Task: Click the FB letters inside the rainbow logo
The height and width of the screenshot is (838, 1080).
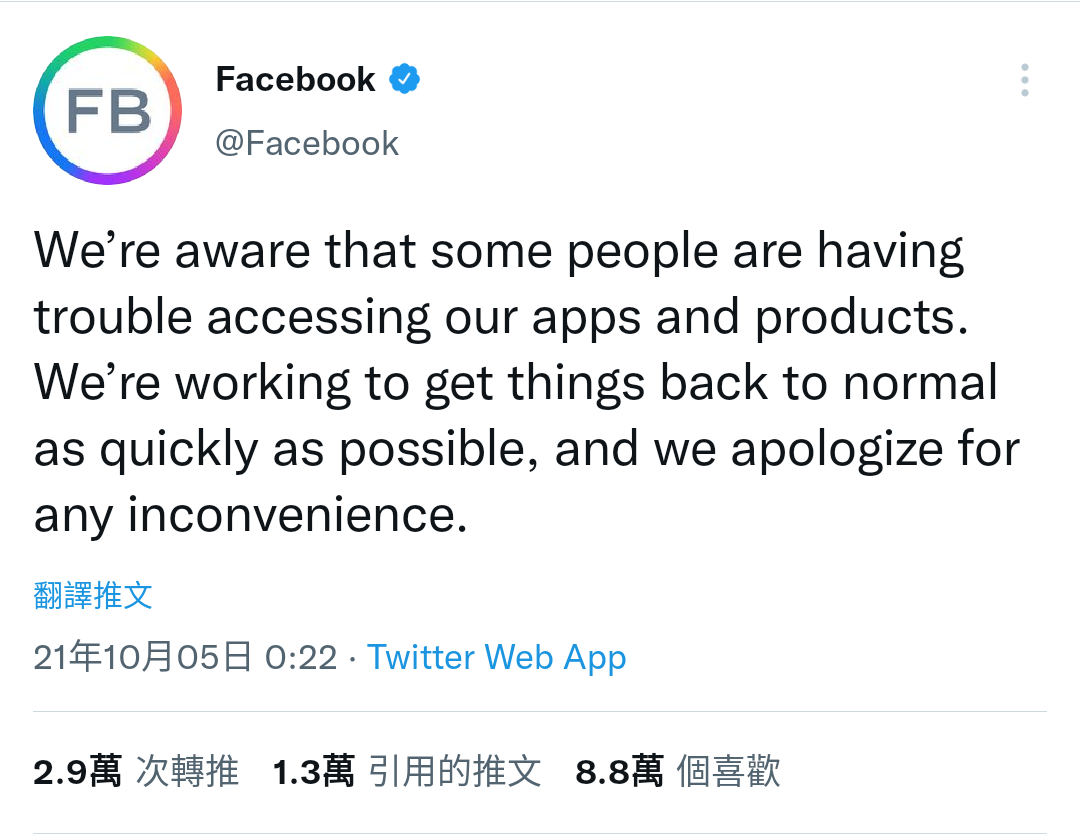Action: (108, 111)
